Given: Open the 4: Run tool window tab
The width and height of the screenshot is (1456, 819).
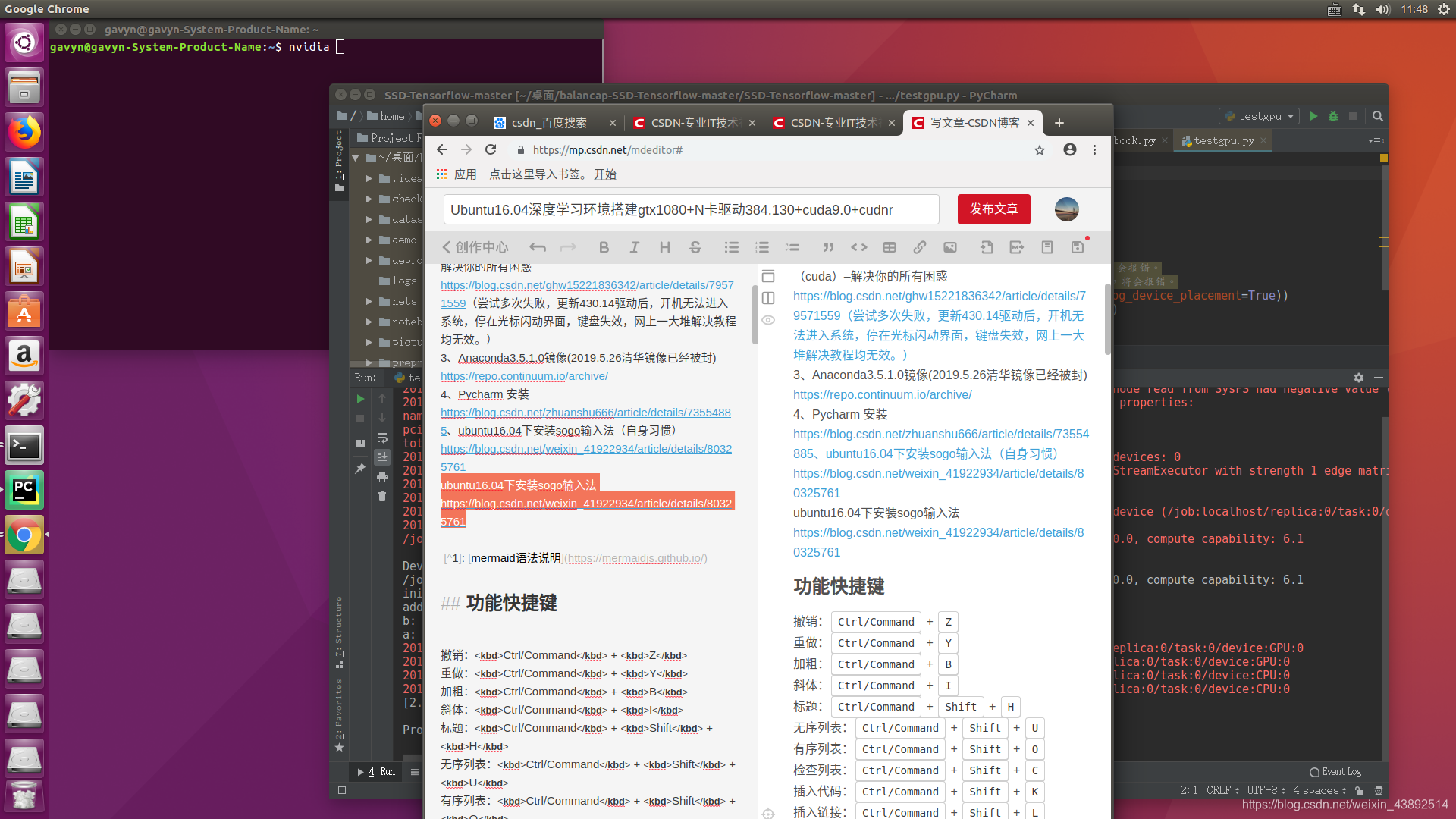Looking at the screenshot, I should [377, 772].
